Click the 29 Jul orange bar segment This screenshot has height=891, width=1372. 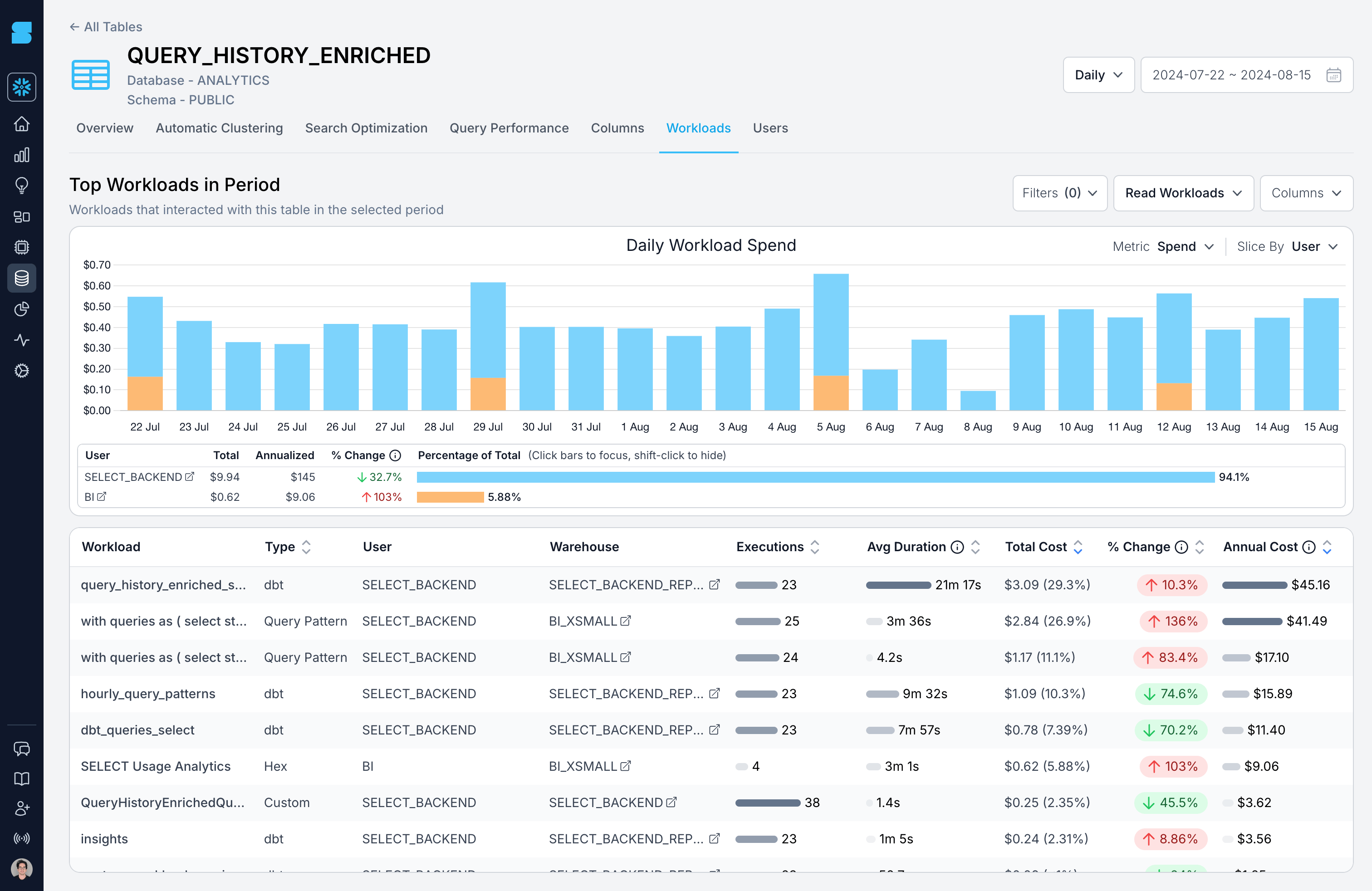click(x=488, y=394)
